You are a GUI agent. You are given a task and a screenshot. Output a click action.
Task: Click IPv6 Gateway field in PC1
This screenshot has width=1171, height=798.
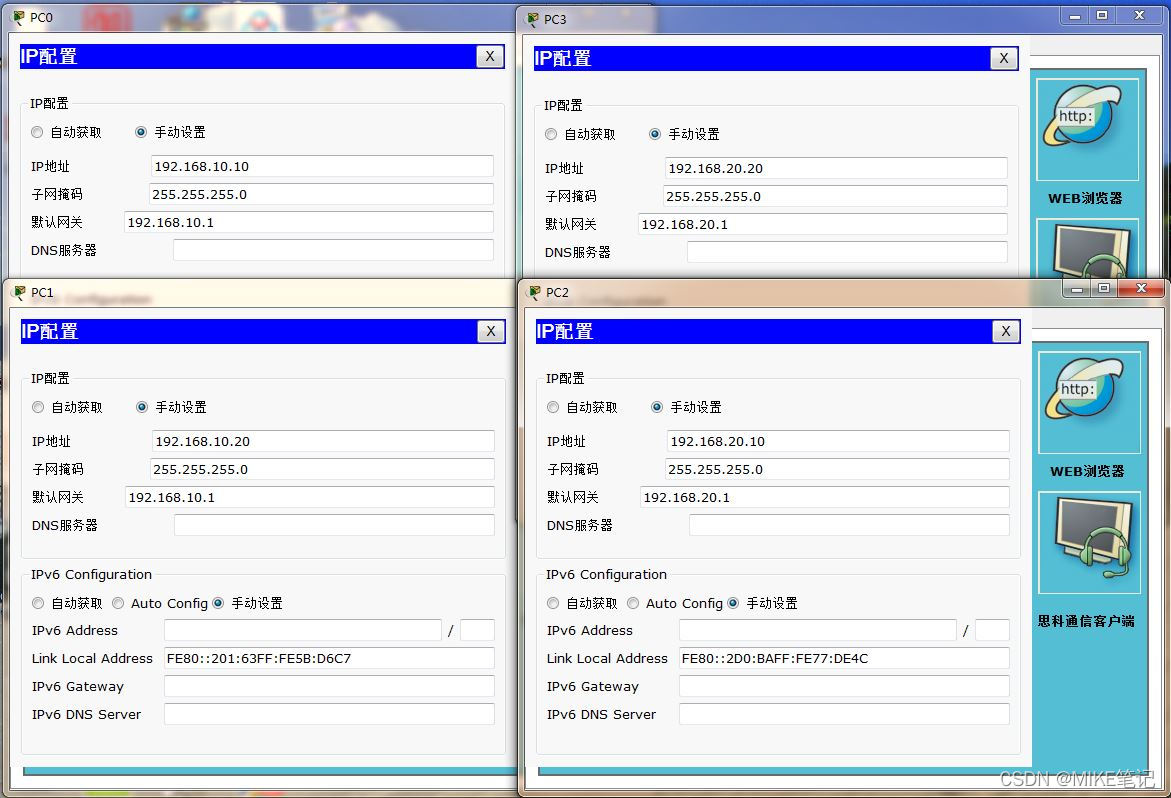click(329, 686)
